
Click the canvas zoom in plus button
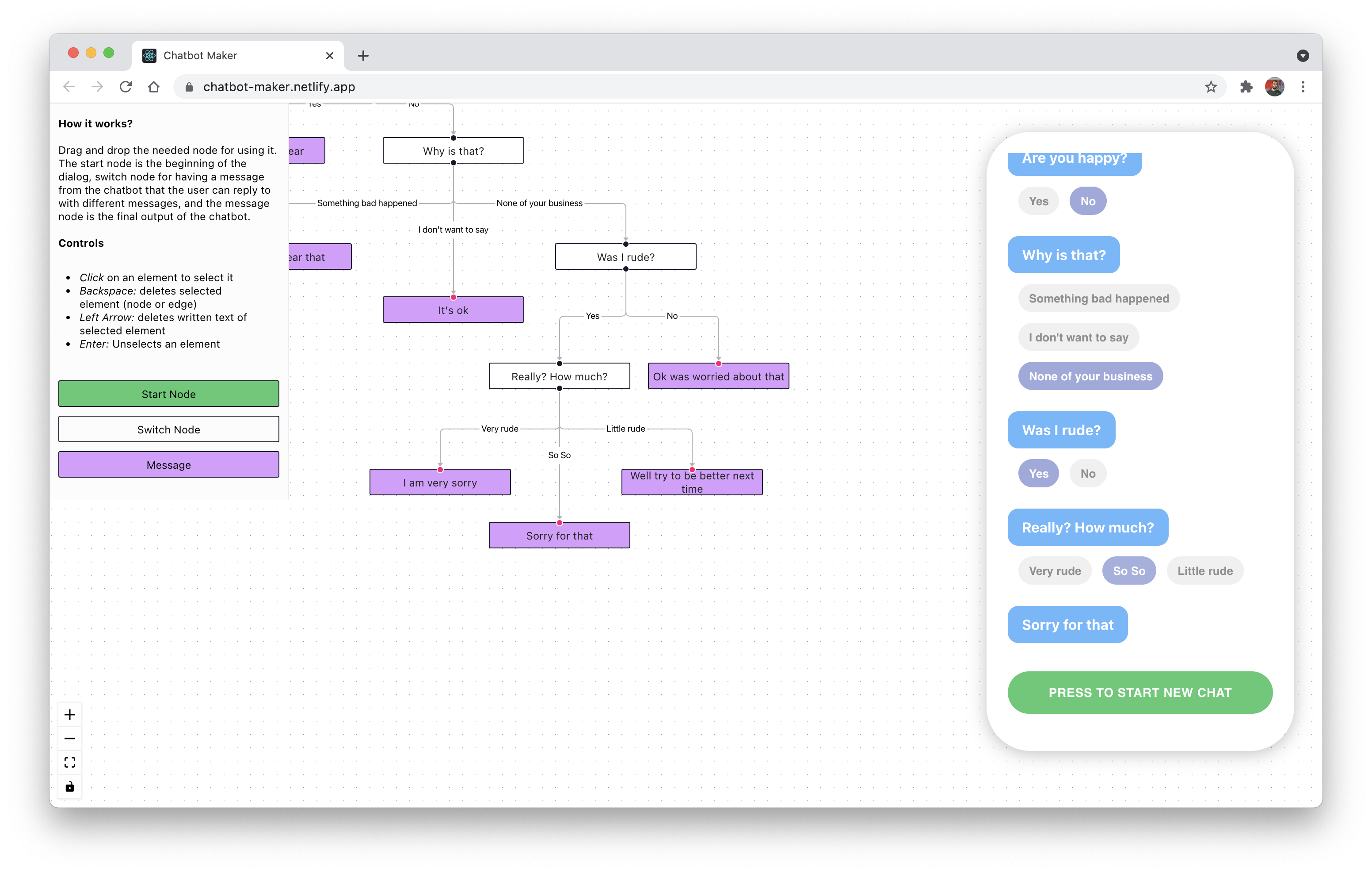pos(69,715)
